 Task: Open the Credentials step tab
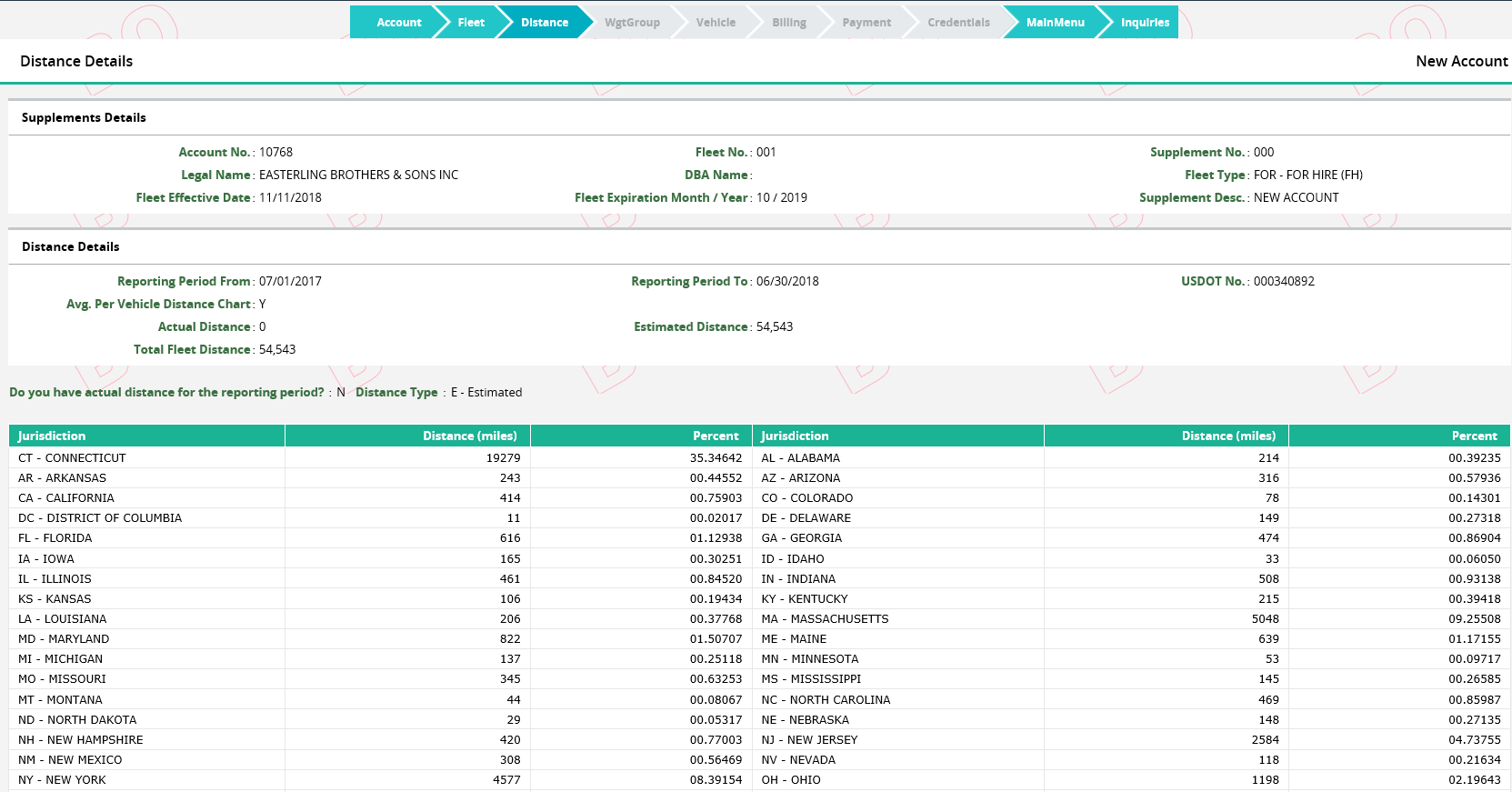tap(958, 23)
